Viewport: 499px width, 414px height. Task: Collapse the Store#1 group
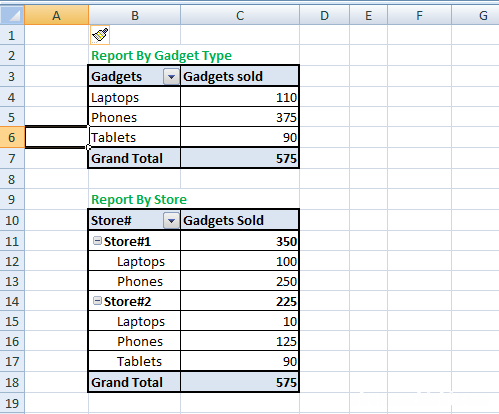point(97,241)
